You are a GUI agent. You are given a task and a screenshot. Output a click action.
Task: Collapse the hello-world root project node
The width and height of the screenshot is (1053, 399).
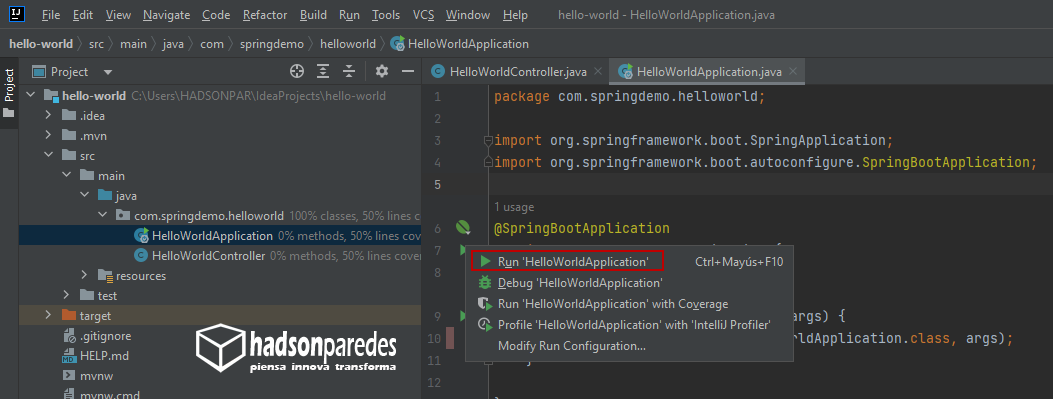pos(30,95)
